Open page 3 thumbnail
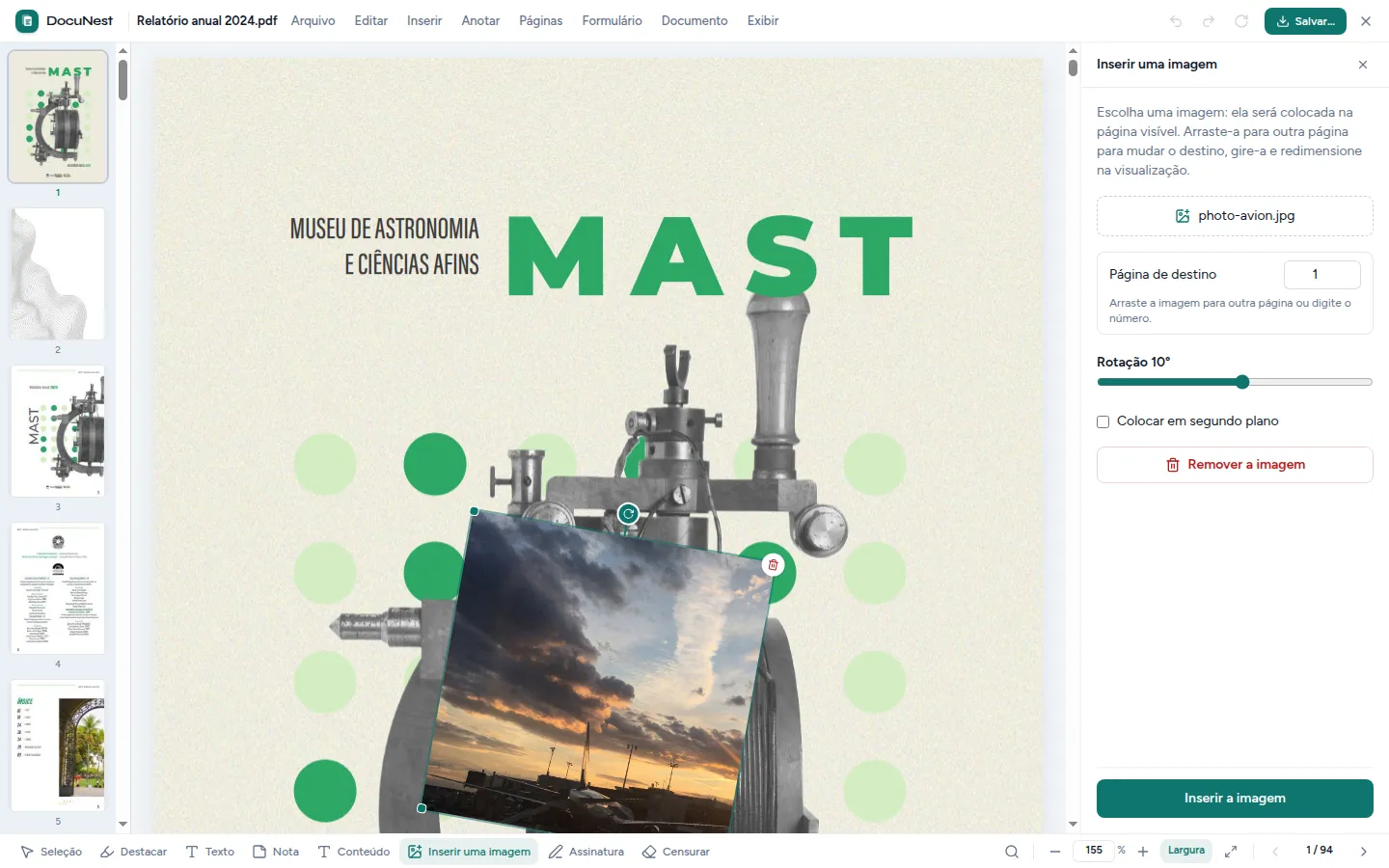 pos(58,431)
